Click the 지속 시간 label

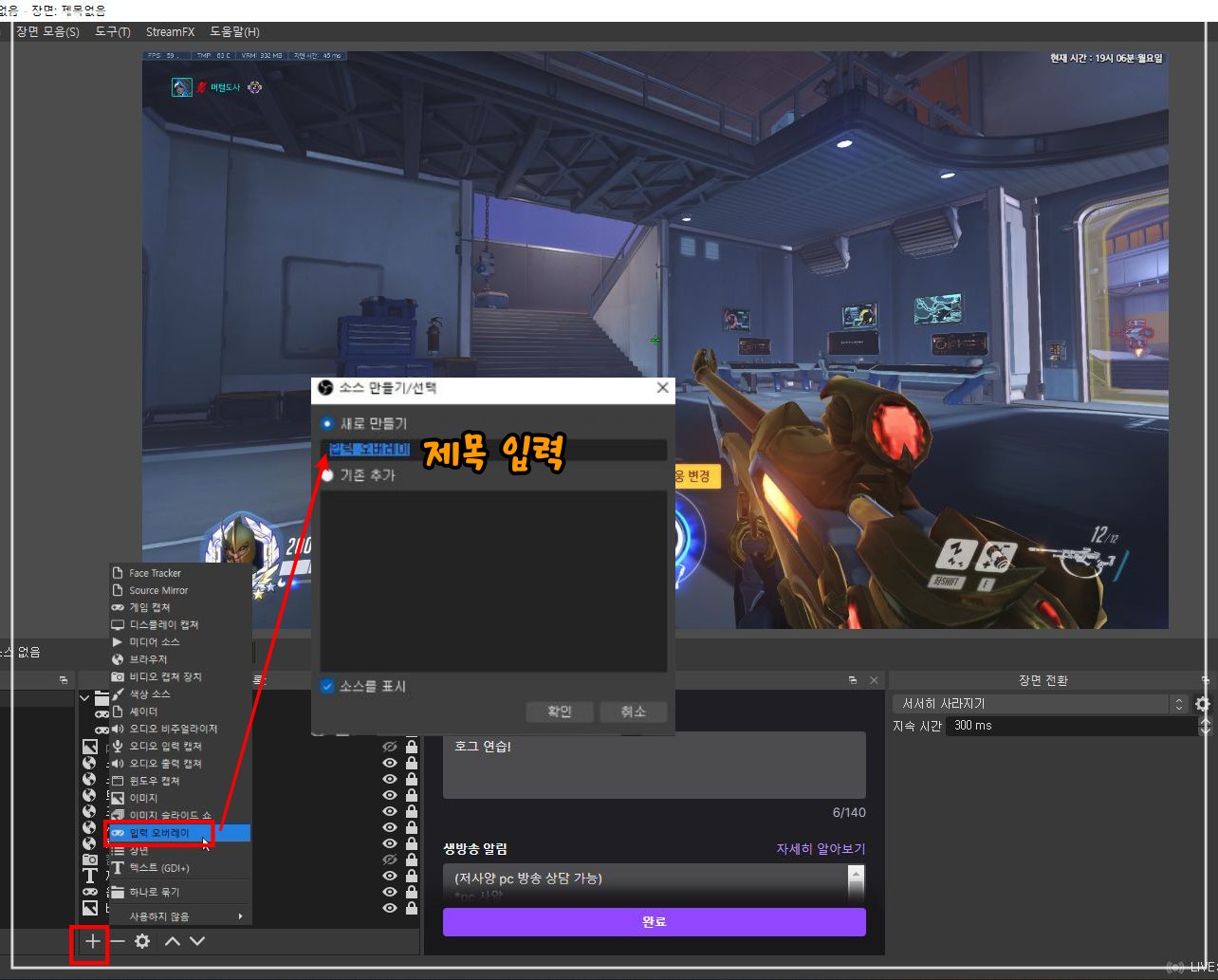click(917, 726)
